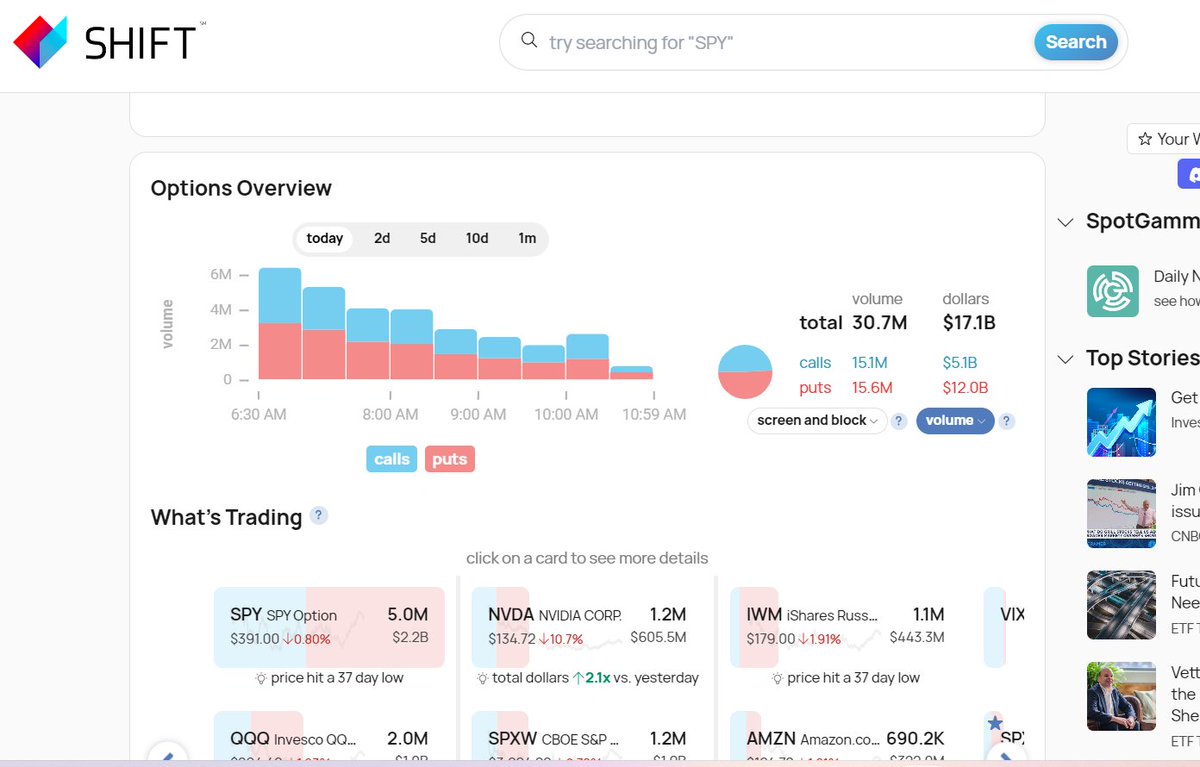This screenshot has width=1200, height=767.
Task: Open the blue 'volume' dropdown
Action: [x=955, y=421]
